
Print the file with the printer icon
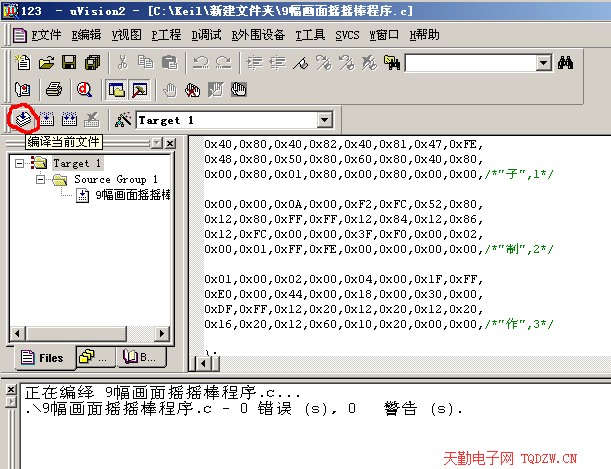(53, 90)
